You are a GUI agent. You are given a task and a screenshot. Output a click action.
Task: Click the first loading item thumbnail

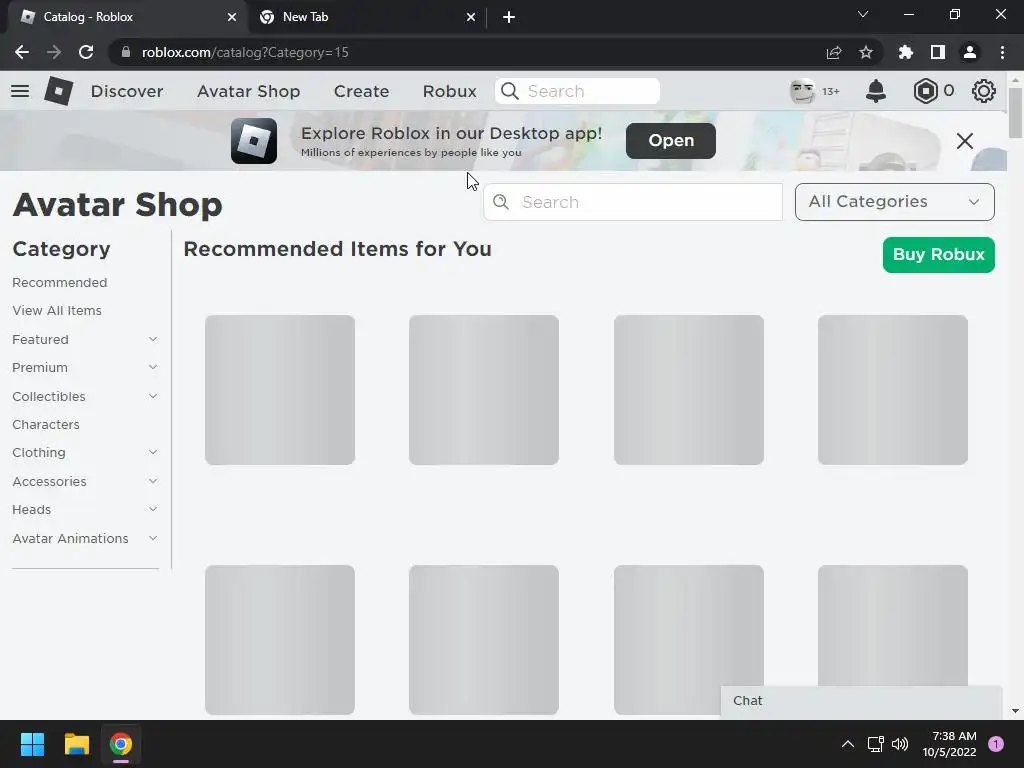[x=280, y=390]
